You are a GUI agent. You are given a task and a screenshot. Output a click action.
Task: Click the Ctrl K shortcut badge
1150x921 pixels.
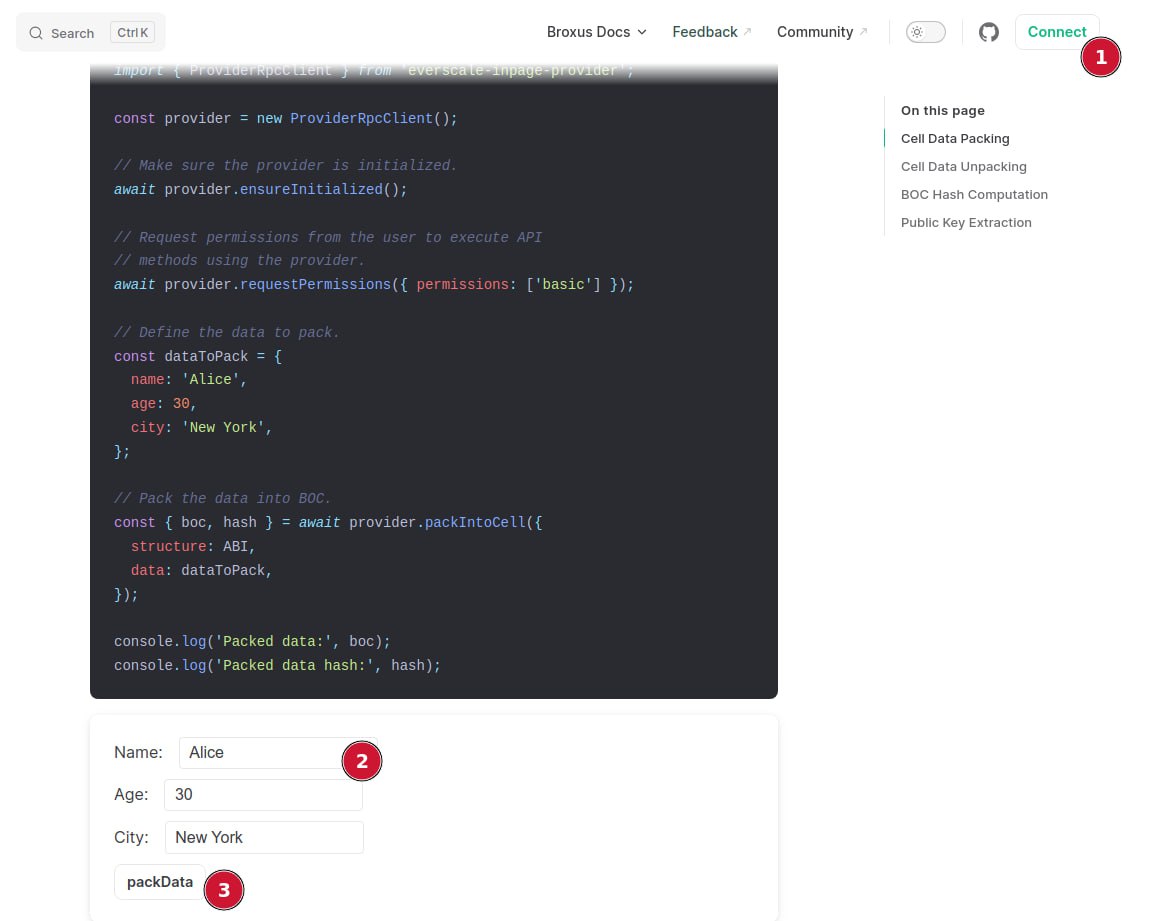(132, 33)
